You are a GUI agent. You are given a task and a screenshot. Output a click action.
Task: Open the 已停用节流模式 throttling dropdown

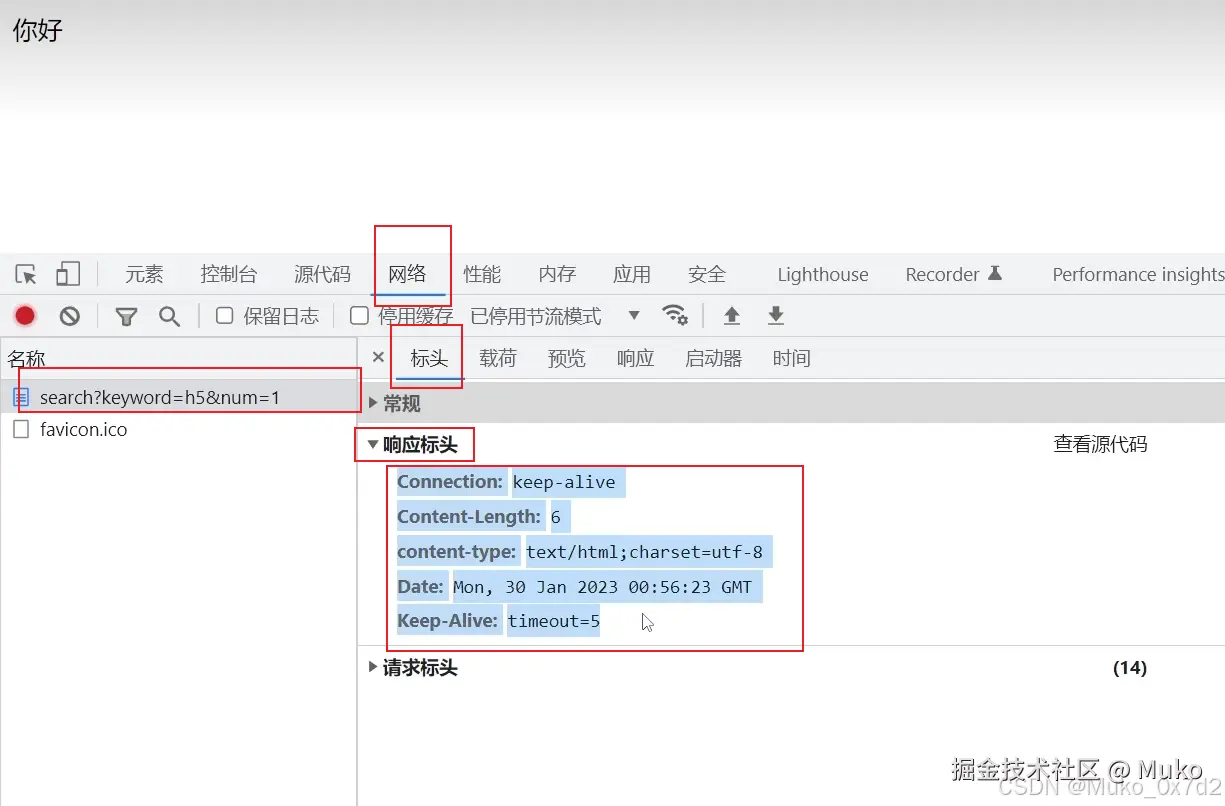tap(555, 316)
